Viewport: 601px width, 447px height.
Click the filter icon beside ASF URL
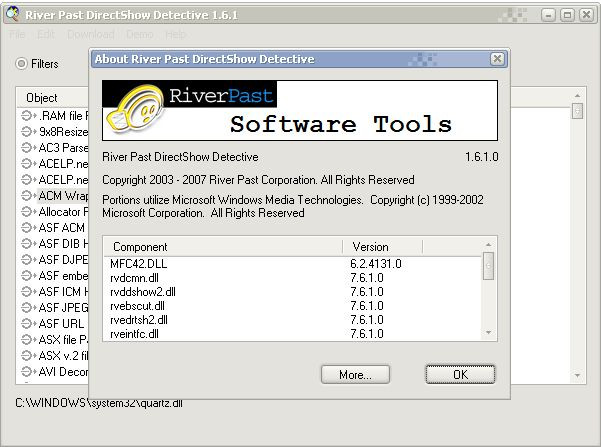28,324
